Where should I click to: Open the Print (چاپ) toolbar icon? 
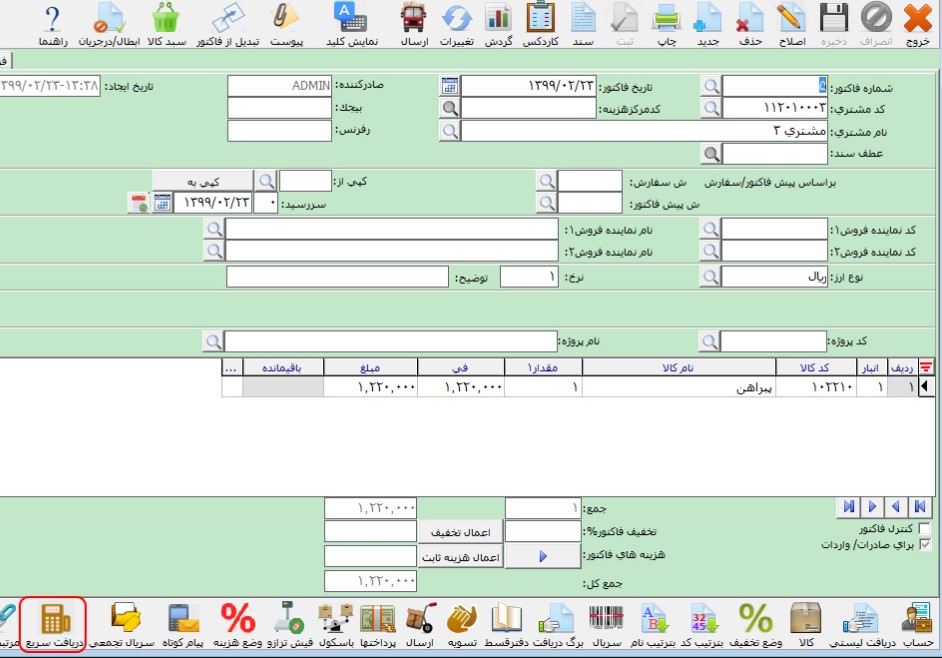[x=665, y=20]
